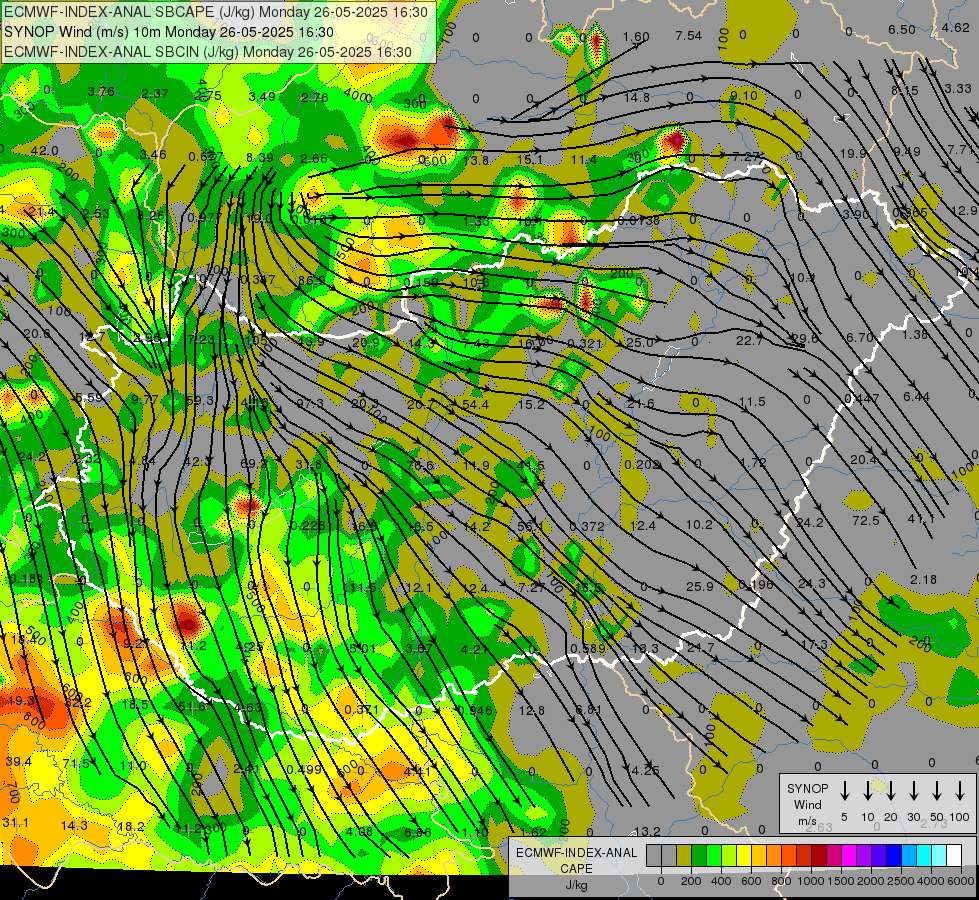Screen dimensions: 979x900
Task: Click the map value 2.18
Action: click(x=923, y=579)
